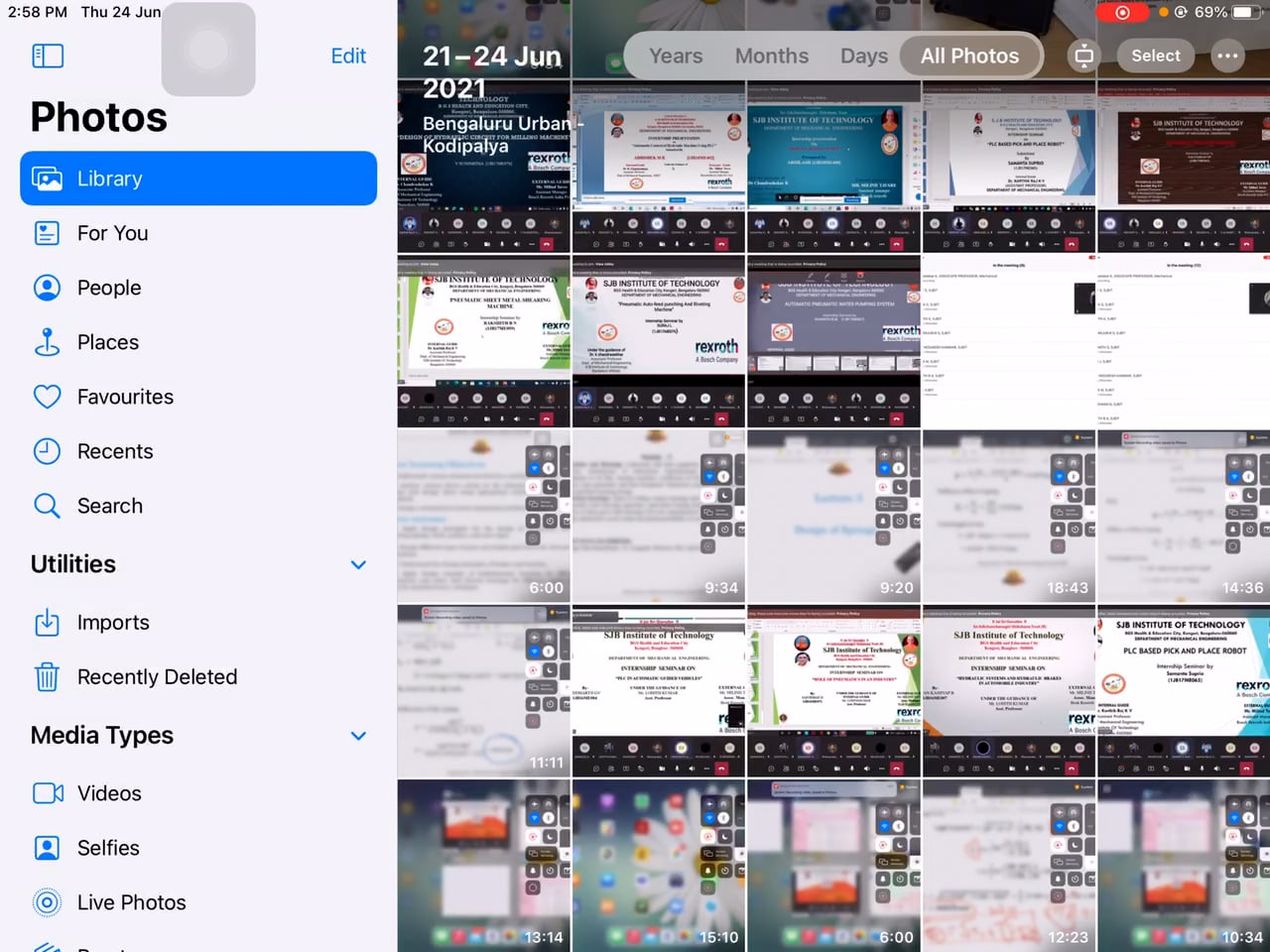
Task: Click the Utilities section heading
Action: pyautogui.click(x=73, y=564)
